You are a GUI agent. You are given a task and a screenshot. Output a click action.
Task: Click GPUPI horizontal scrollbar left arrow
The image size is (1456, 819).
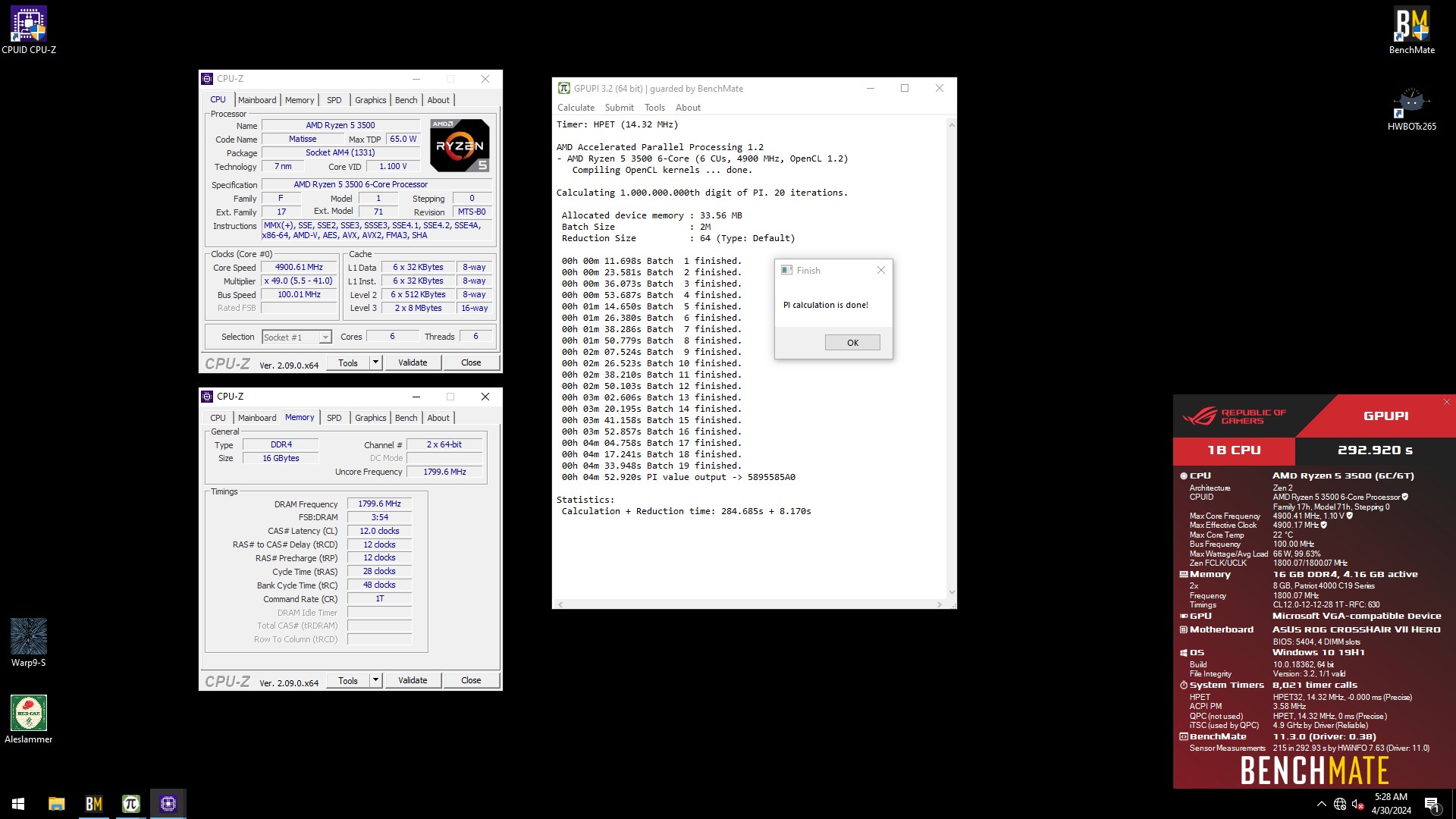(560, 604)
